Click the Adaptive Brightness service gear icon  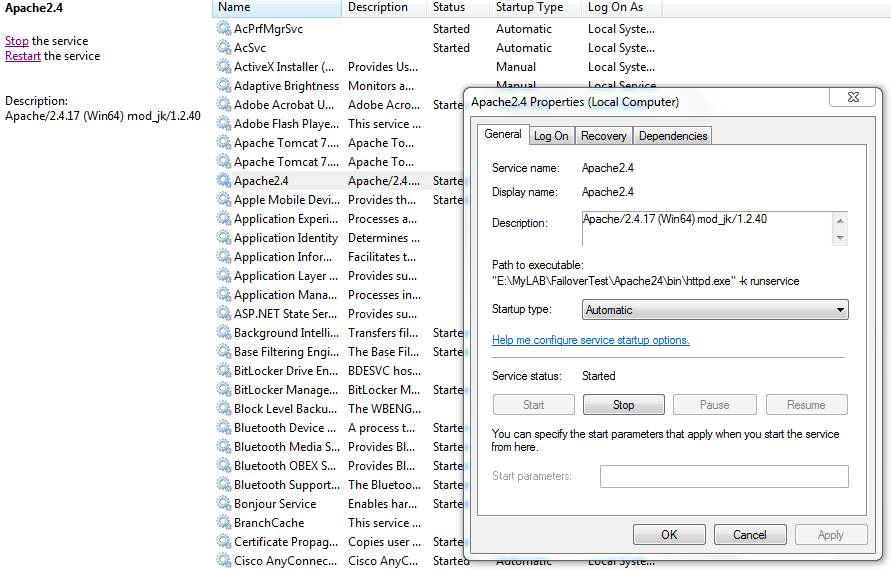(223, 85)
